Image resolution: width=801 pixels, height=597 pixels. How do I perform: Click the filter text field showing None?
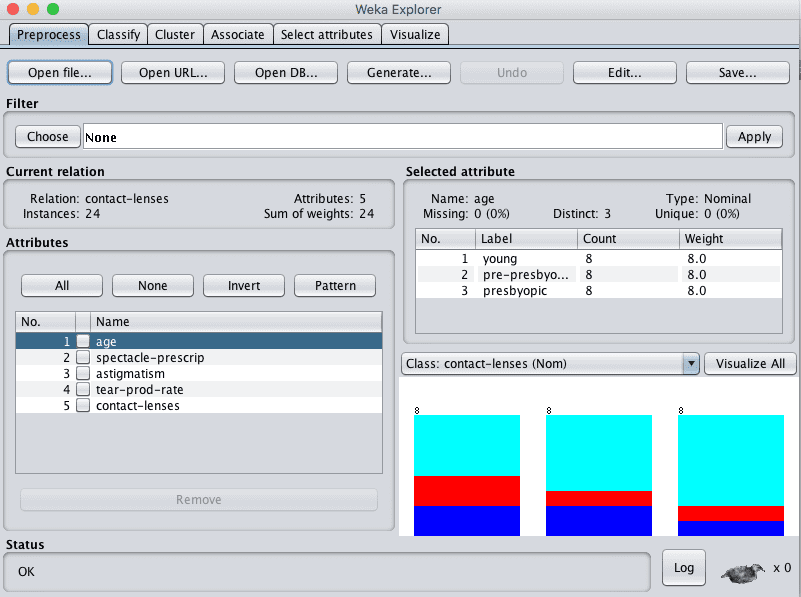tap(403, 136)
